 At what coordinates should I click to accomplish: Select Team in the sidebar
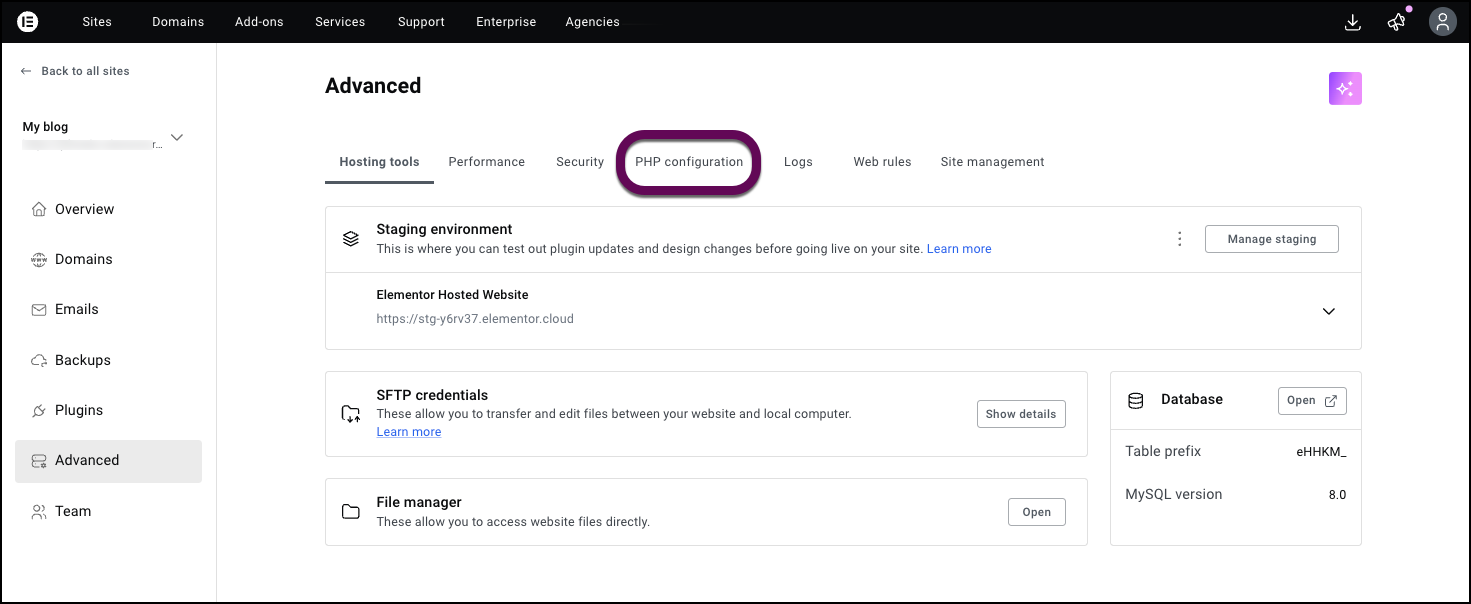[108, 511]
